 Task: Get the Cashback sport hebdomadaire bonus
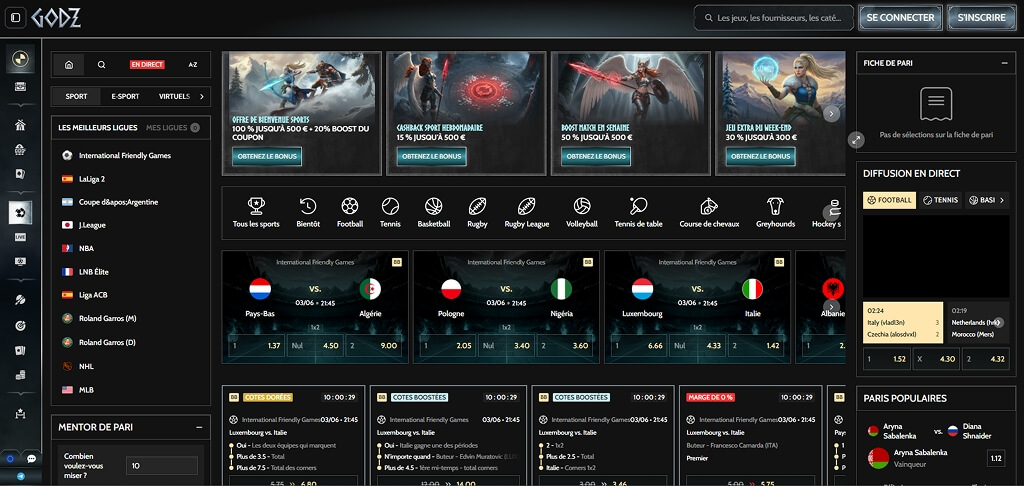(x=432, y=156)
